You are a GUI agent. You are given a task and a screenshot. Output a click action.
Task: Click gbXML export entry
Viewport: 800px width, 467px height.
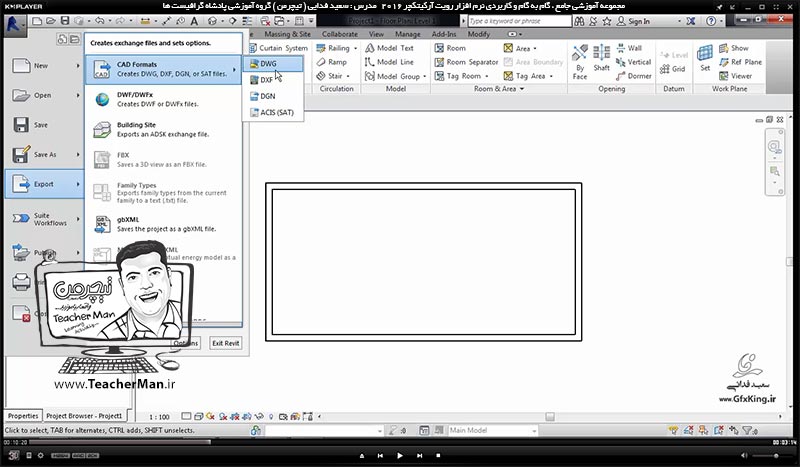[x=163, y=224]
